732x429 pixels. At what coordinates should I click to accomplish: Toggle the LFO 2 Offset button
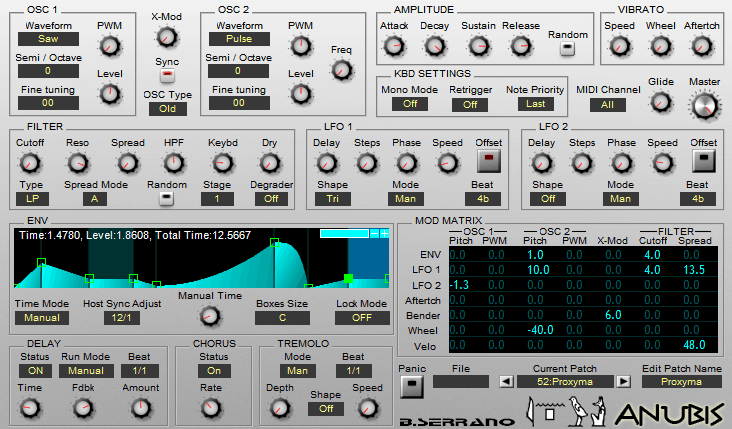[704, 160]
